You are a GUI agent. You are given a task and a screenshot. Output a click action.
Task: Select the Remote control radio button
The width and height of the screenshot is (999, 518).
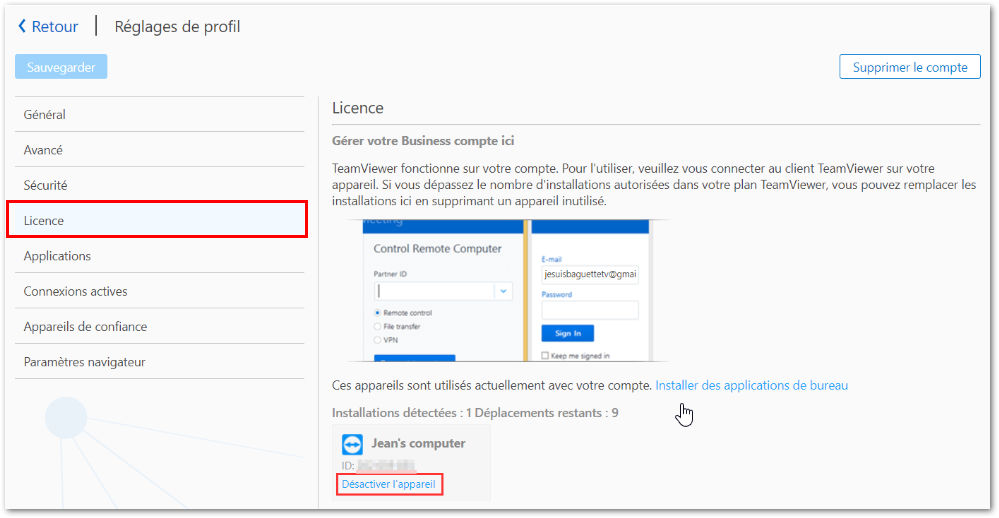378,313
